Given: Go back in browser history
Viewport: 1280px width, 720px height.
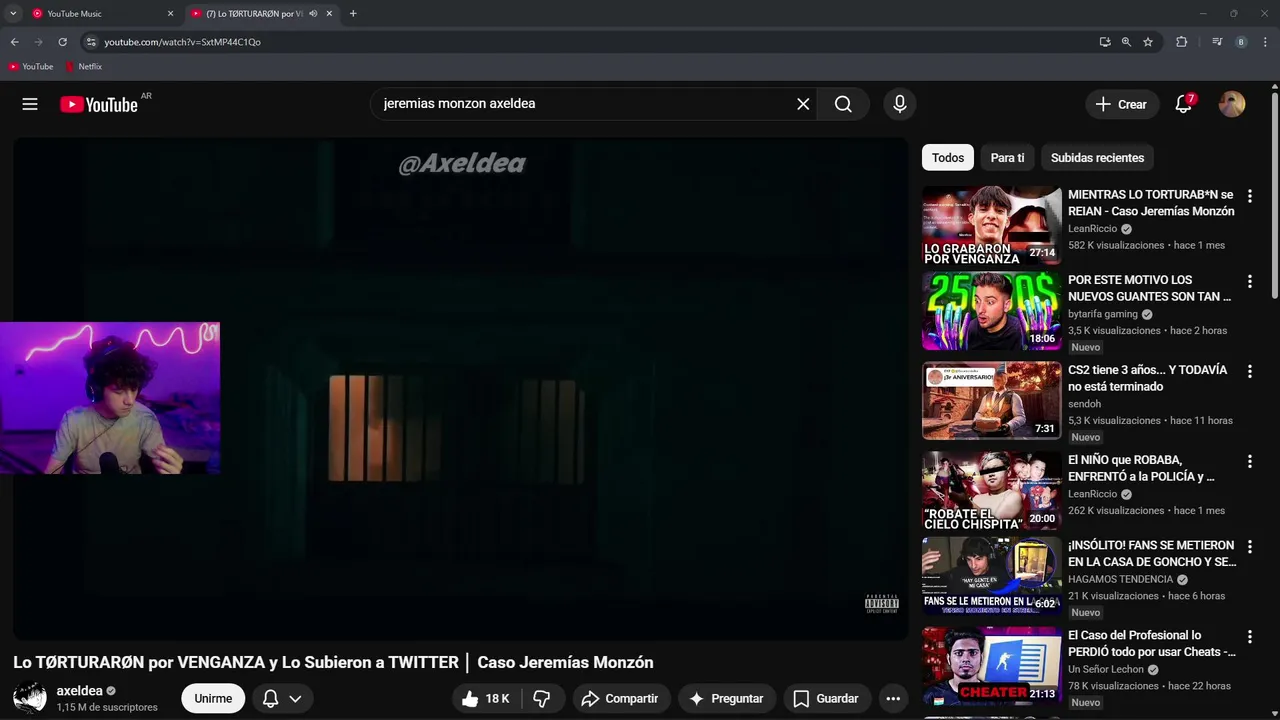Looking at the screenshot, I should 15,42.
